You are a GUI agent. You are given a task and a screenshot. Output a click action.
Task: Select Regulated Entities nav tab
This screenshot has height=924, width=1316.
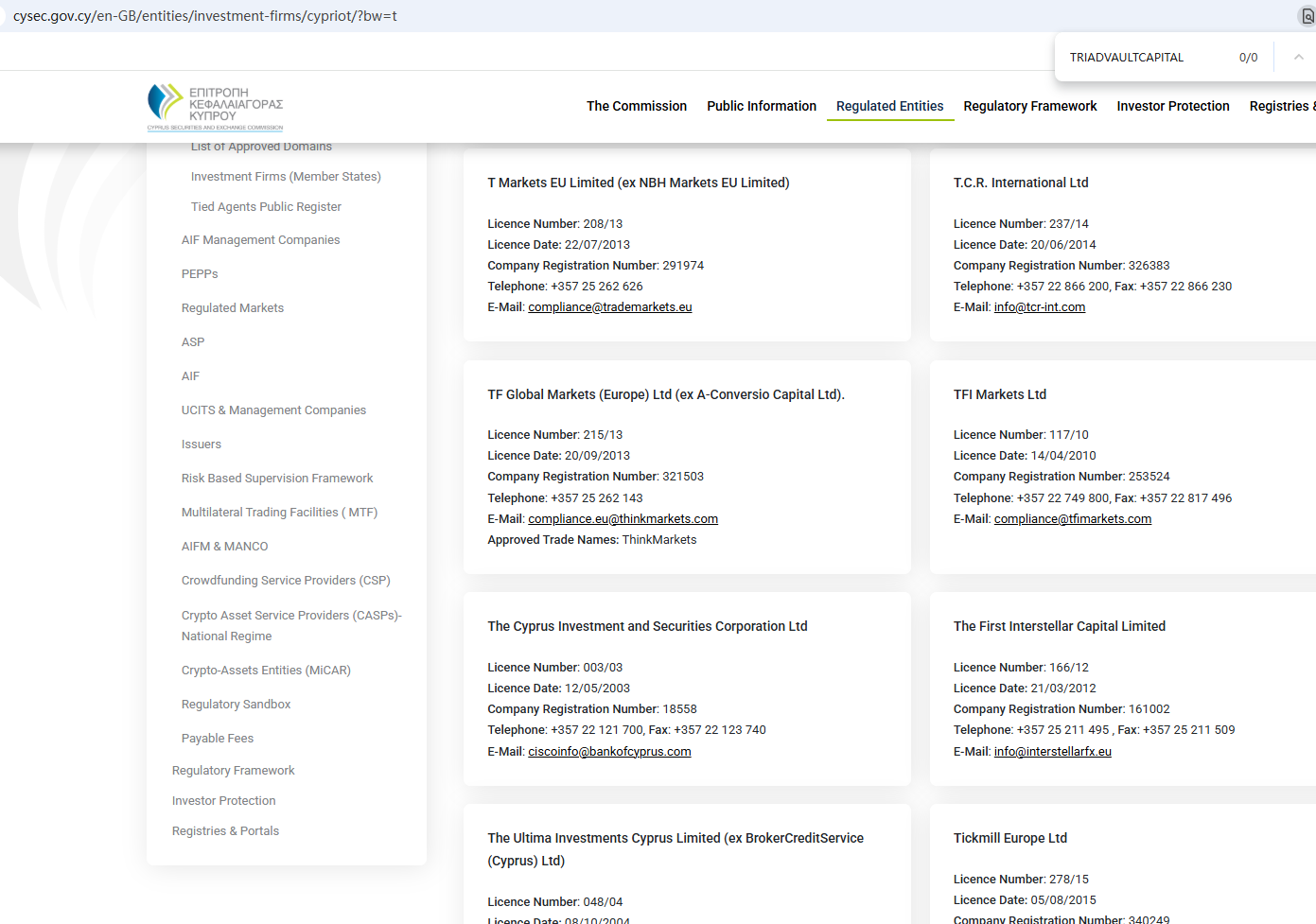889,106
